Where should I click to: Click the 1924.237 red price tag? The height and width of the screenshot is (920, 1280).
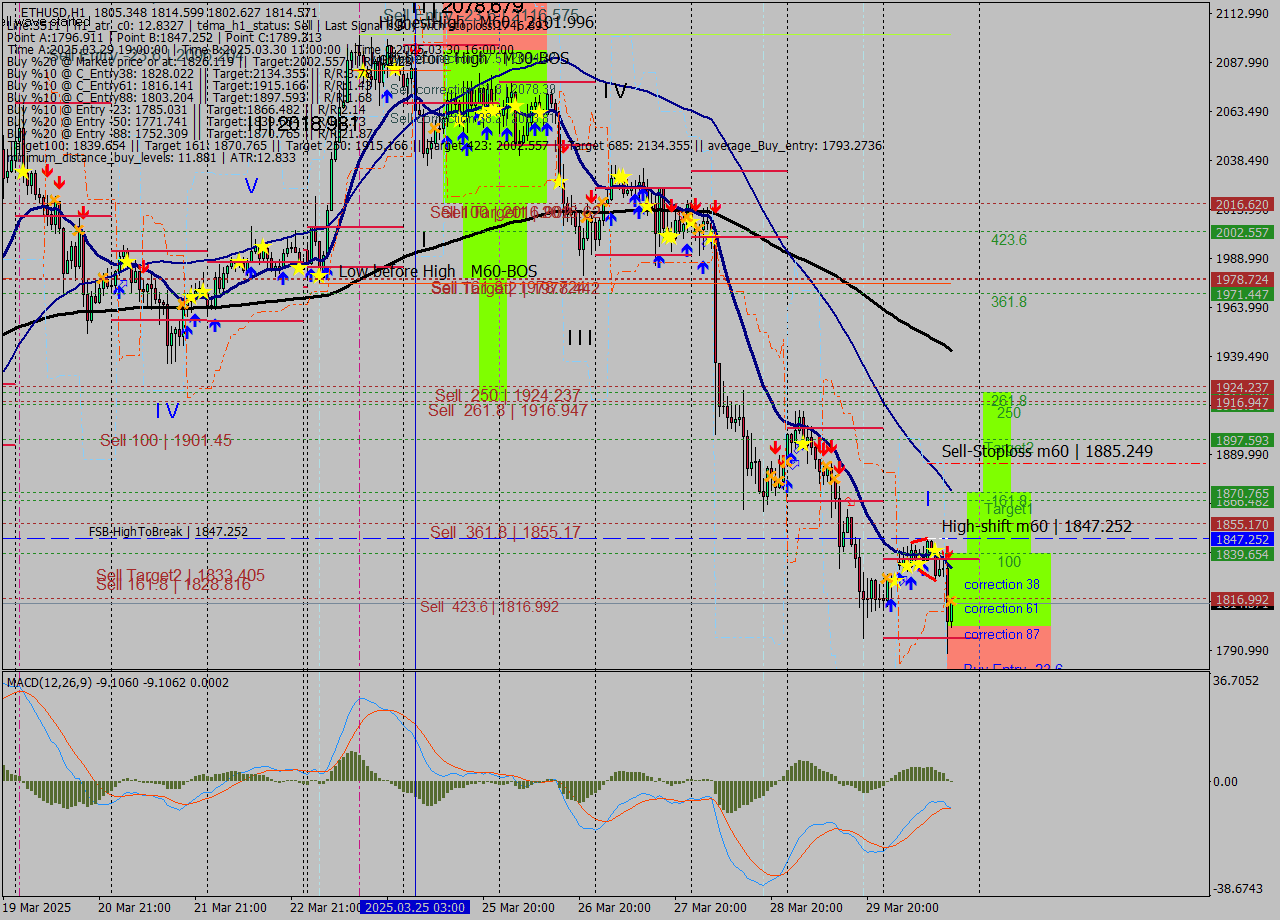[x=1242, y=387]
